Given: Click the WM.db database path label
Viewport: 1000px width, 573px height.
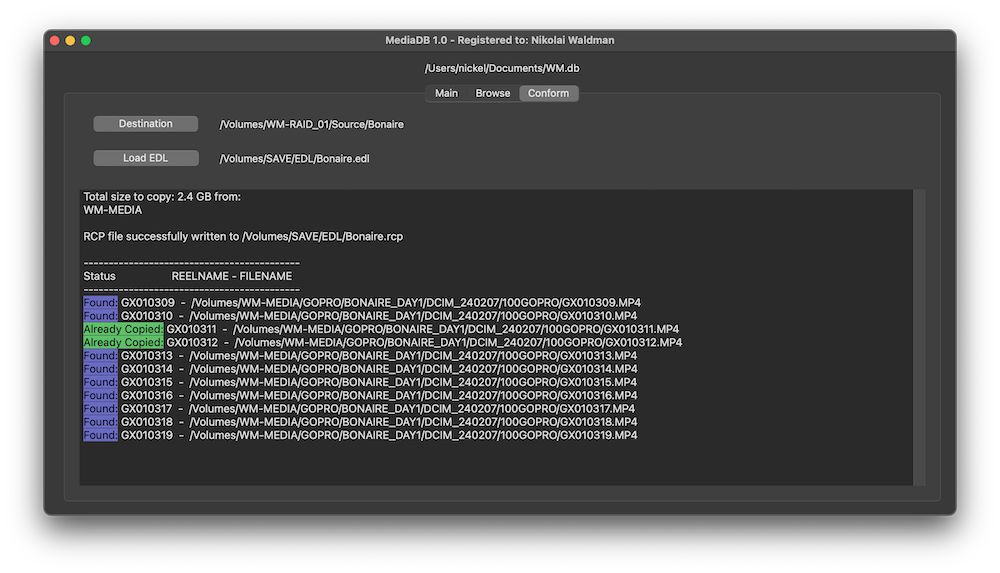Looking at the screenshot, I should tap(501, 68).
